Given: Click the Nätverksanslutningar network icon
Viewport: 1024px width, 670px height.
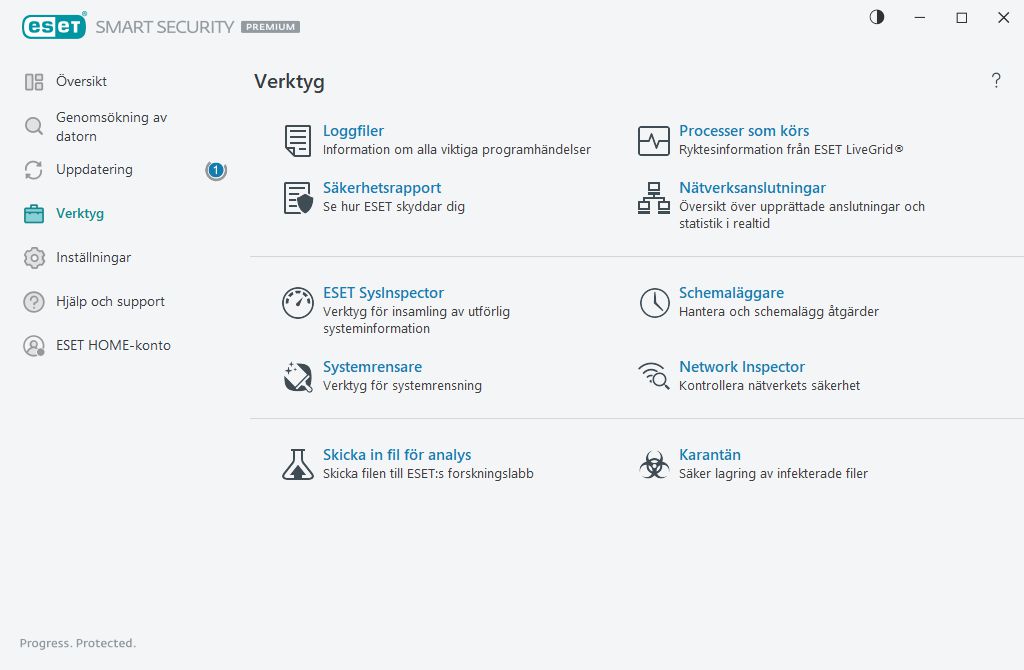Looking at the screenshot, I should point(654,198).
